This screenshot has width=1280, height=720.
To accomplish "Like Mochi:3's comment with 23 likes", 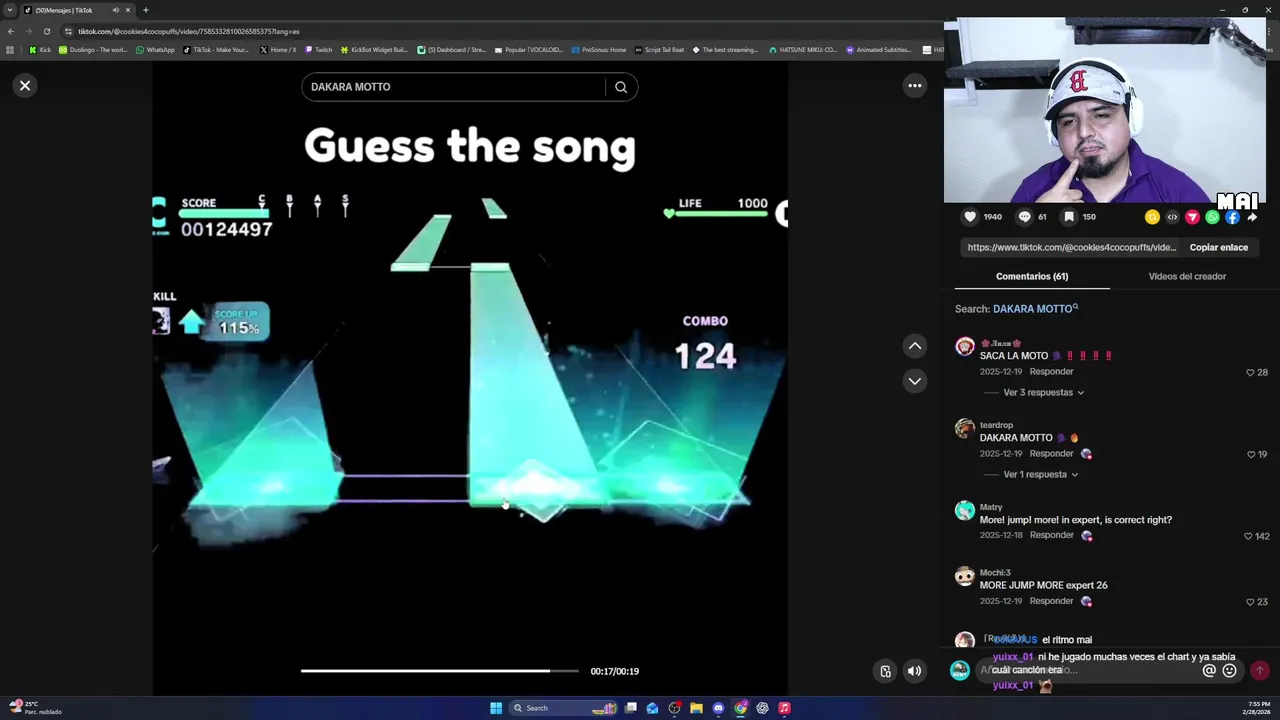I will (x=1250, y=602).
